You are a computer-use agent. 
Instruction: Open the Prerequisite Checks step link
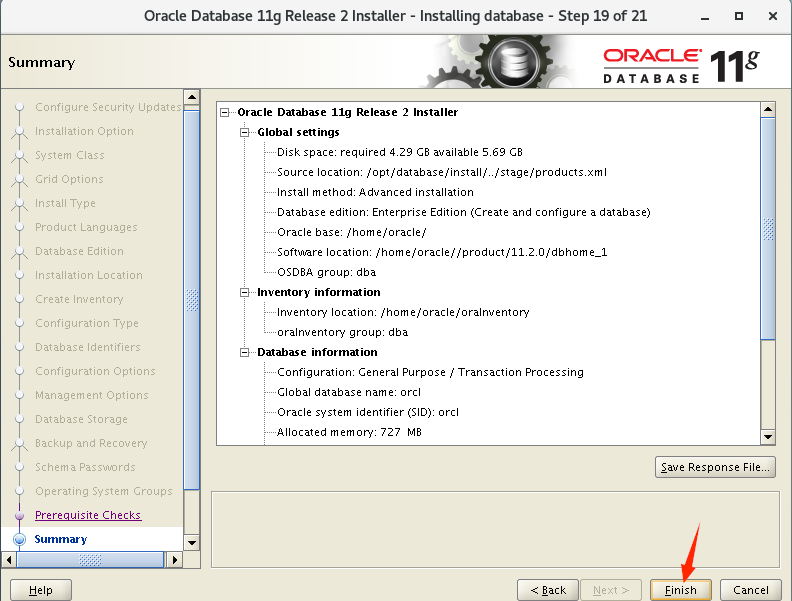[x=88, y=515]
